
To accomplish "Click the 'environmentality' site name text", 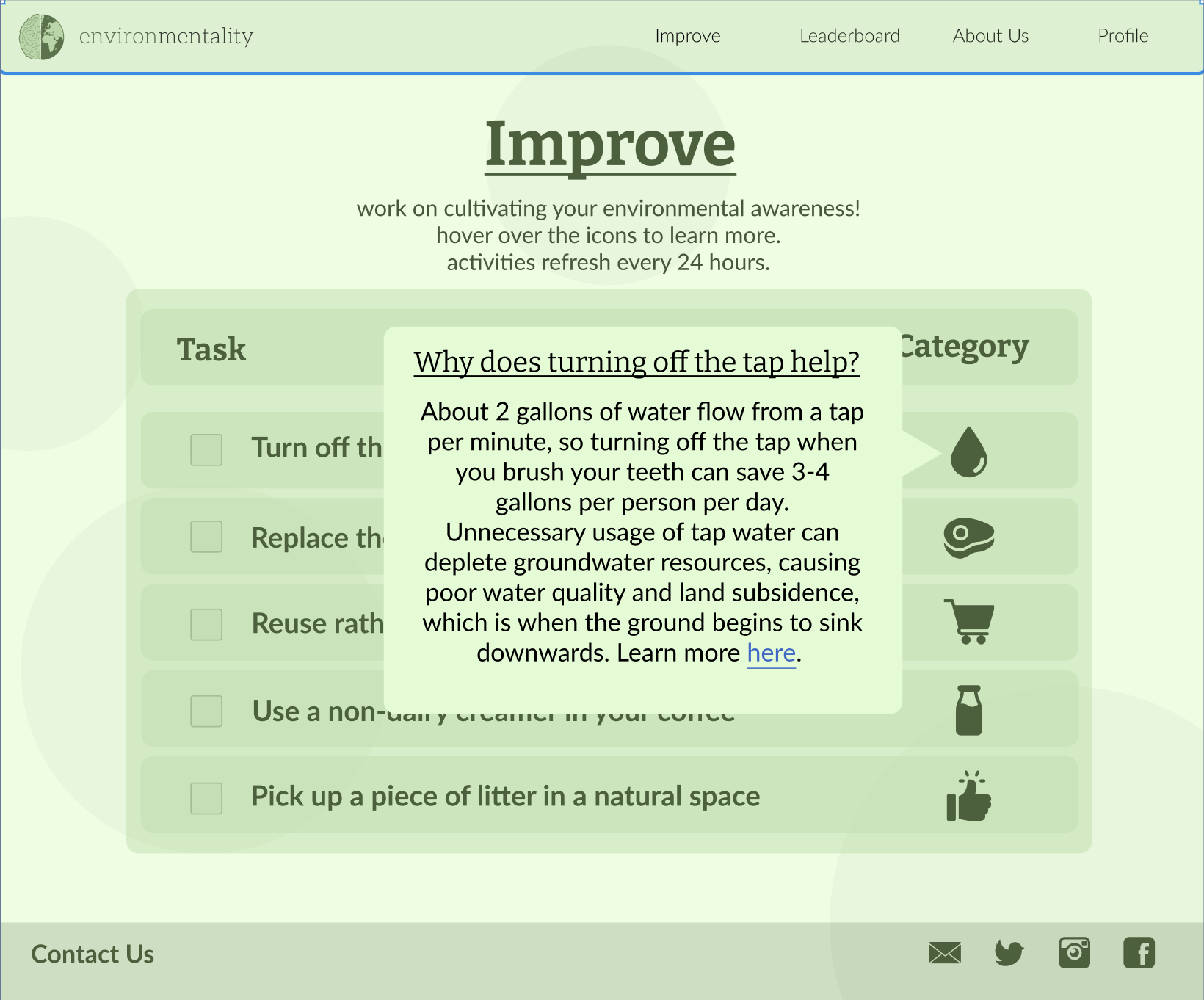I will pos(166,36).
